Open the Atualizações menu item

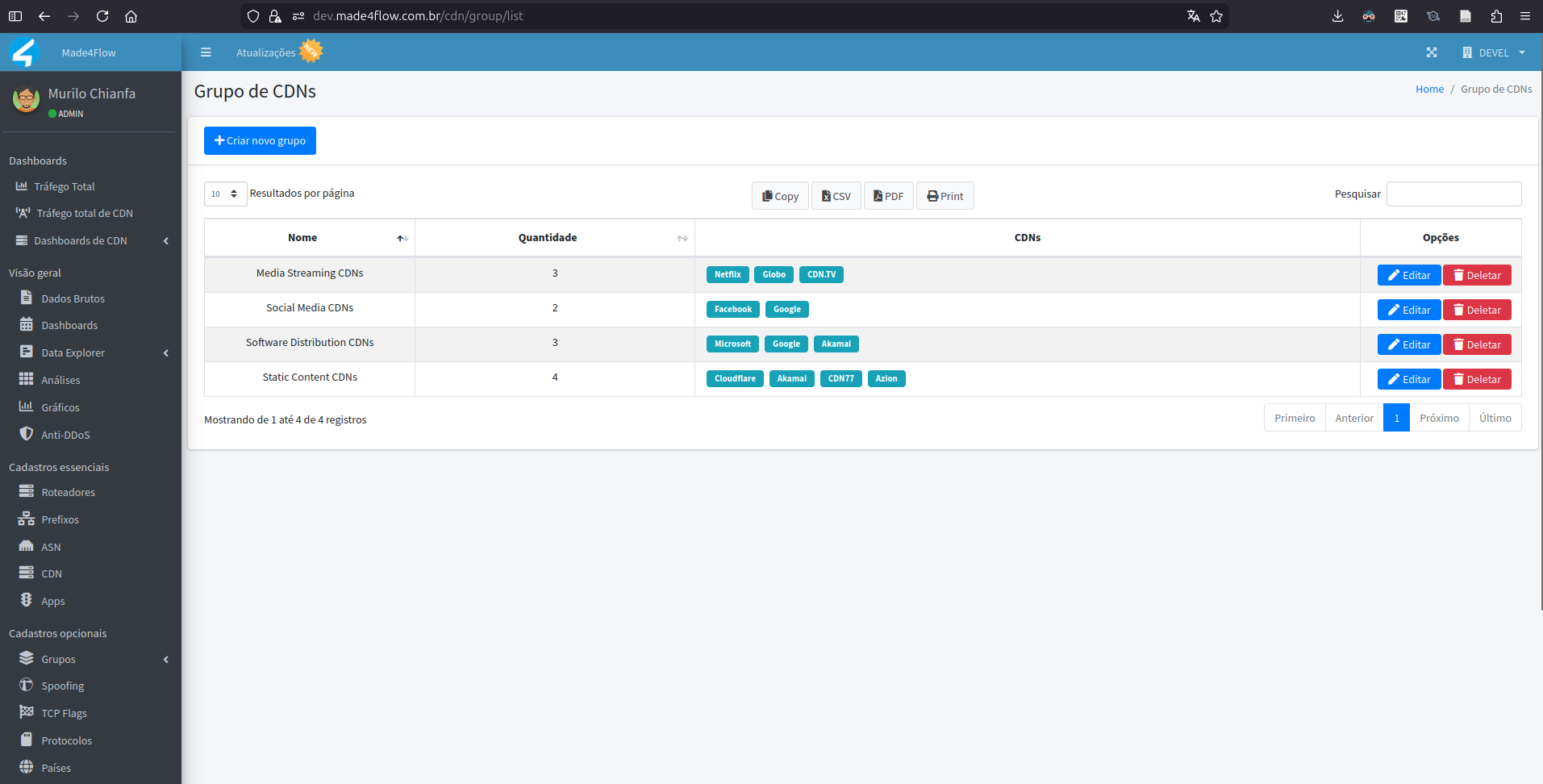(x=266, y=52)
